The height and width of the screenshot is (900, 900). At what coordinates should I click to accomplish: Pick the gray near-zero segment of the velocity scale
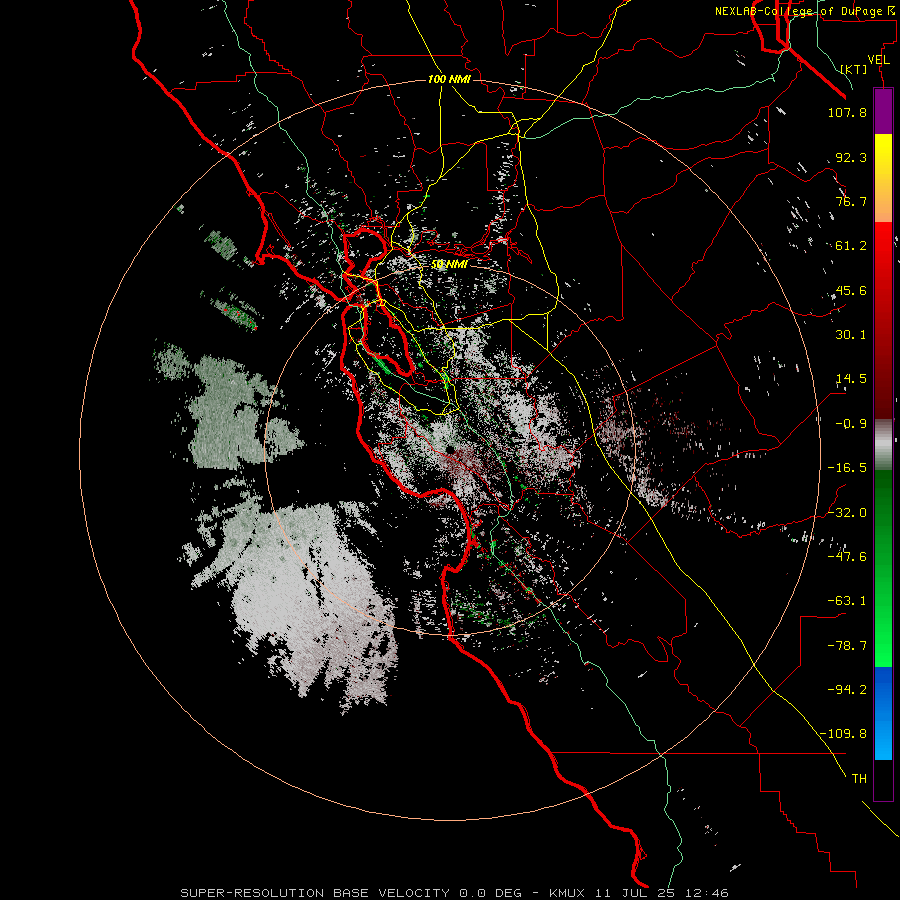coord(883,445)
